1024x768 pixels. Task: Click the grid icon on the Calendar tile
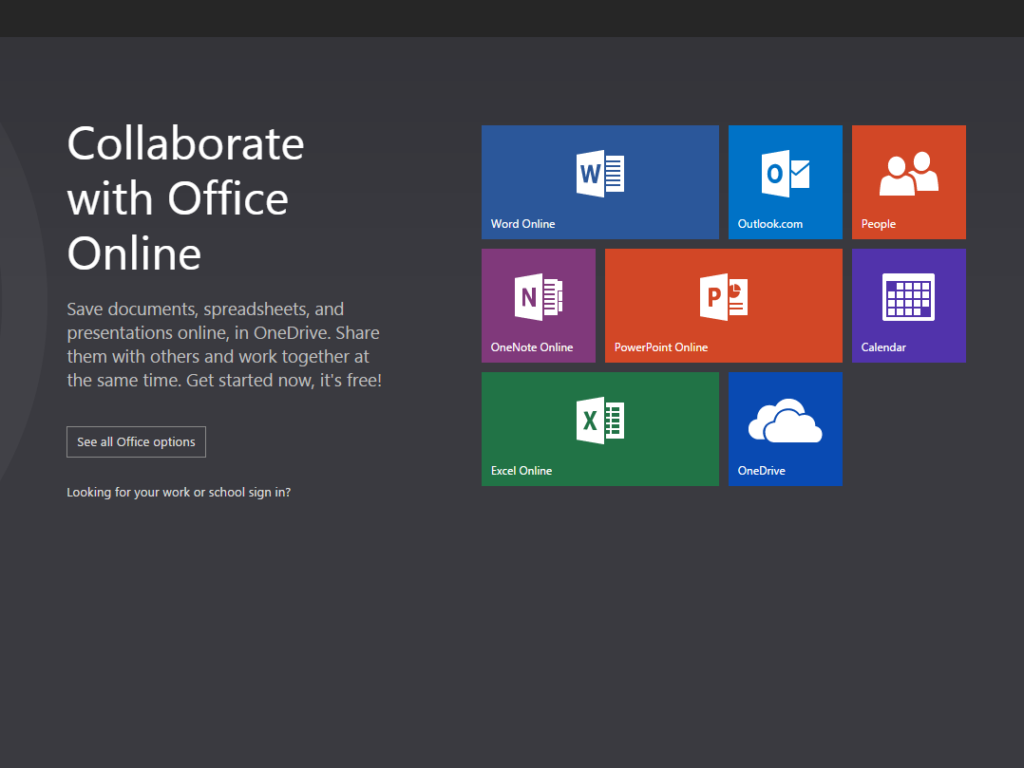[x=908, y=297]
